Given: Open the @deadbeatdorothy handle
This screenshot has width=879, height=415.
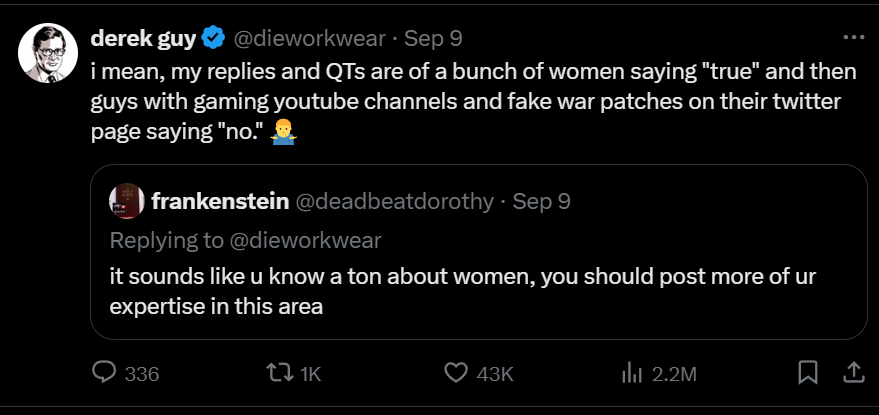Looking at the screenshot, I should (393, 201).
